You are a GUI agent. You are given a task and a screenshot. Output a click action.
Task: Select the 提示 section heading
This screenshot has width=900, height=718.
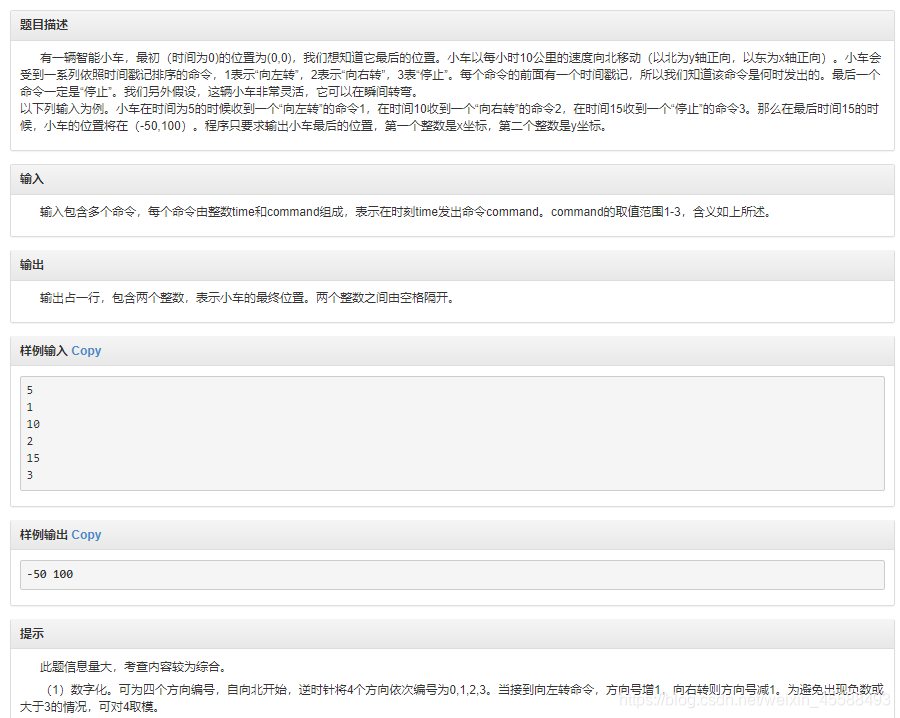coord(32,634)
